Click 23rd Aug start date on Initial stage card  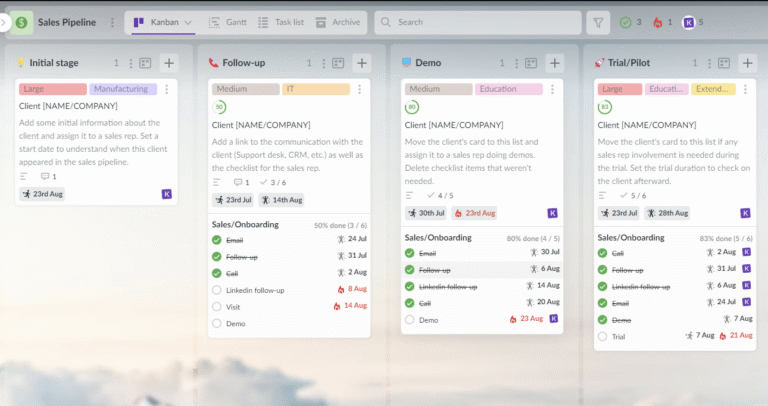43,194
